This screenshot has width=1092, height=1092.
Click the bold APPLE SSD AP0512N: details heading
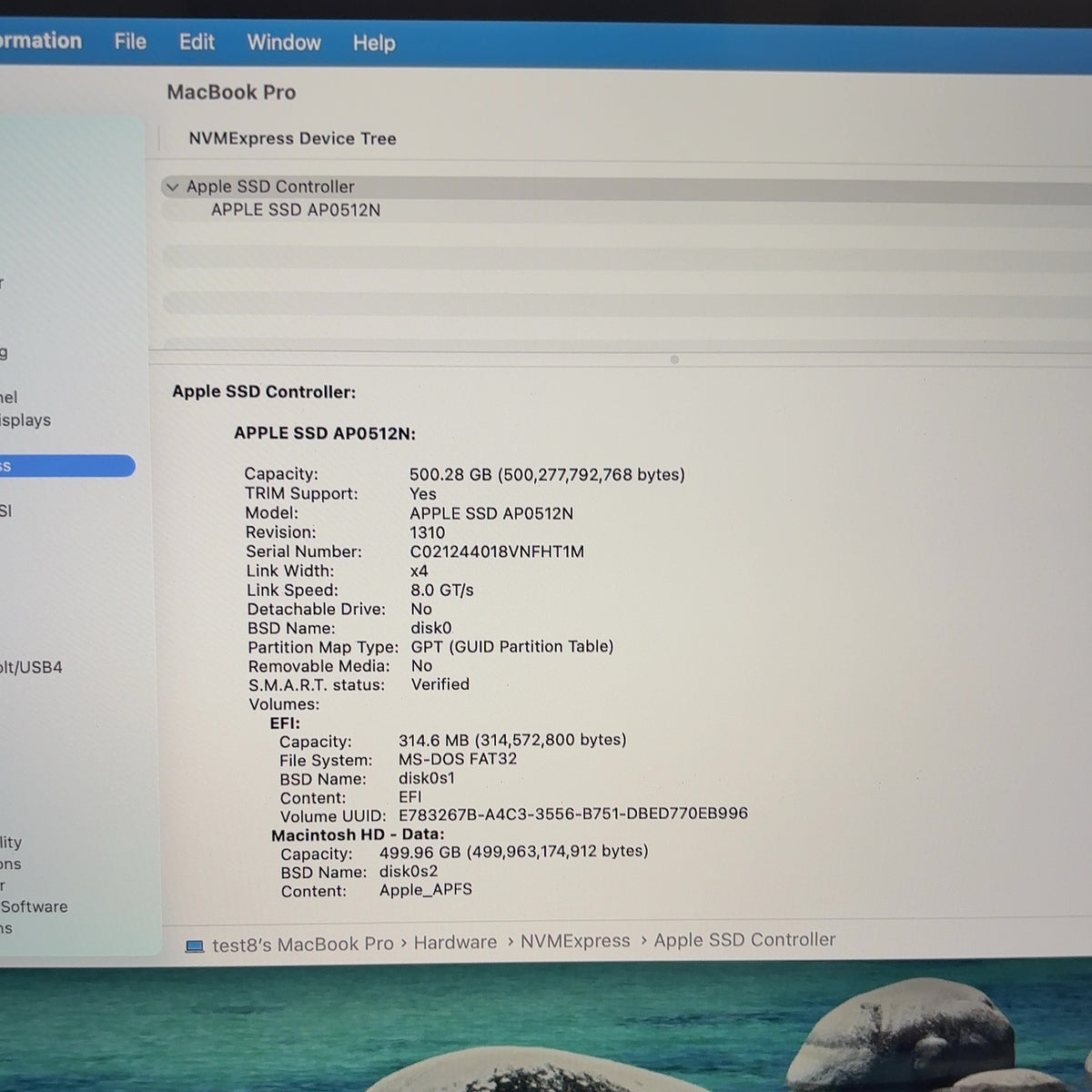click(325, 433)
